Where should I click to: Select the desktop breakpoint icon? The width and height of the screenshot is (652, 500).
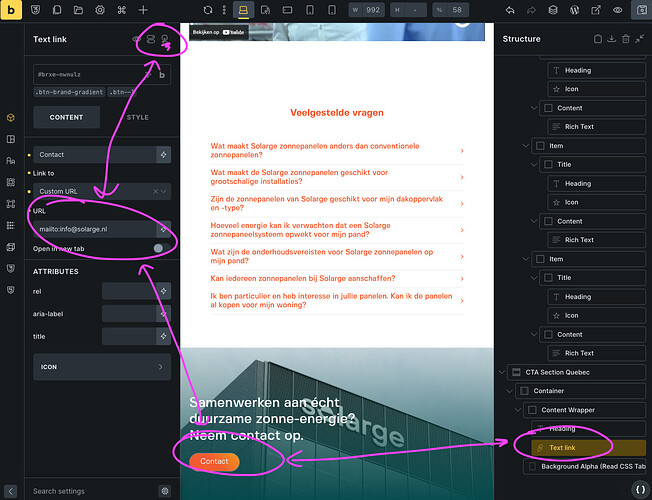coord(243,10)
